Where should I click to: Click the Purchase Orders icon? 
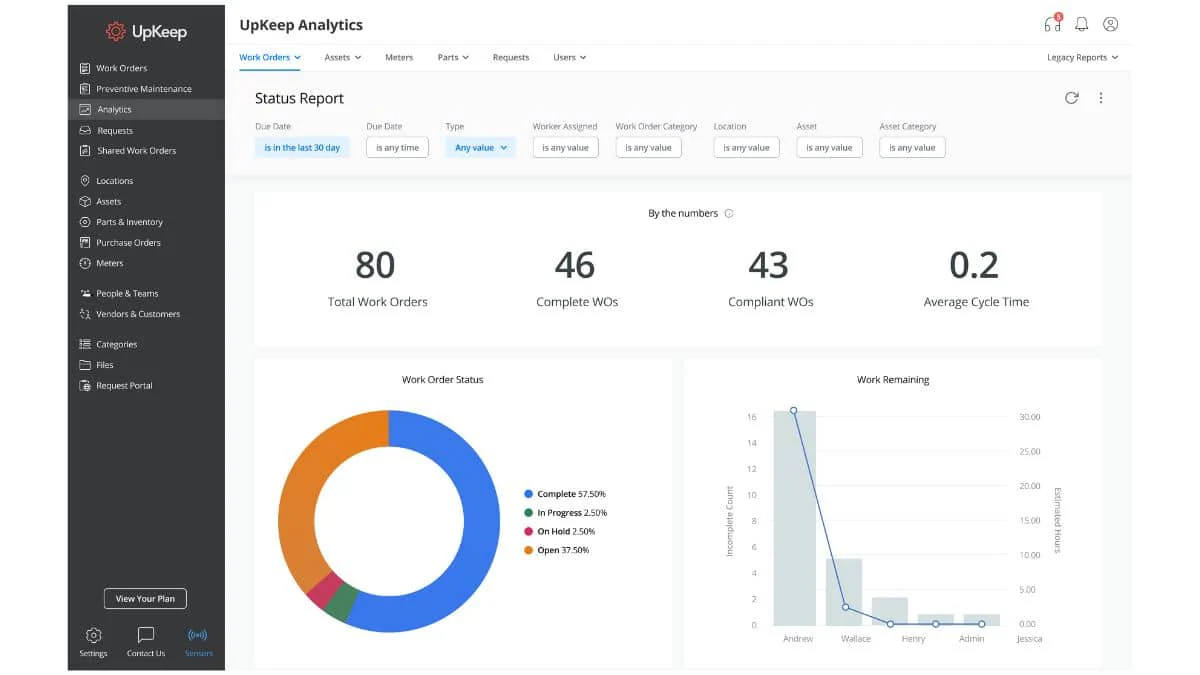85,243
